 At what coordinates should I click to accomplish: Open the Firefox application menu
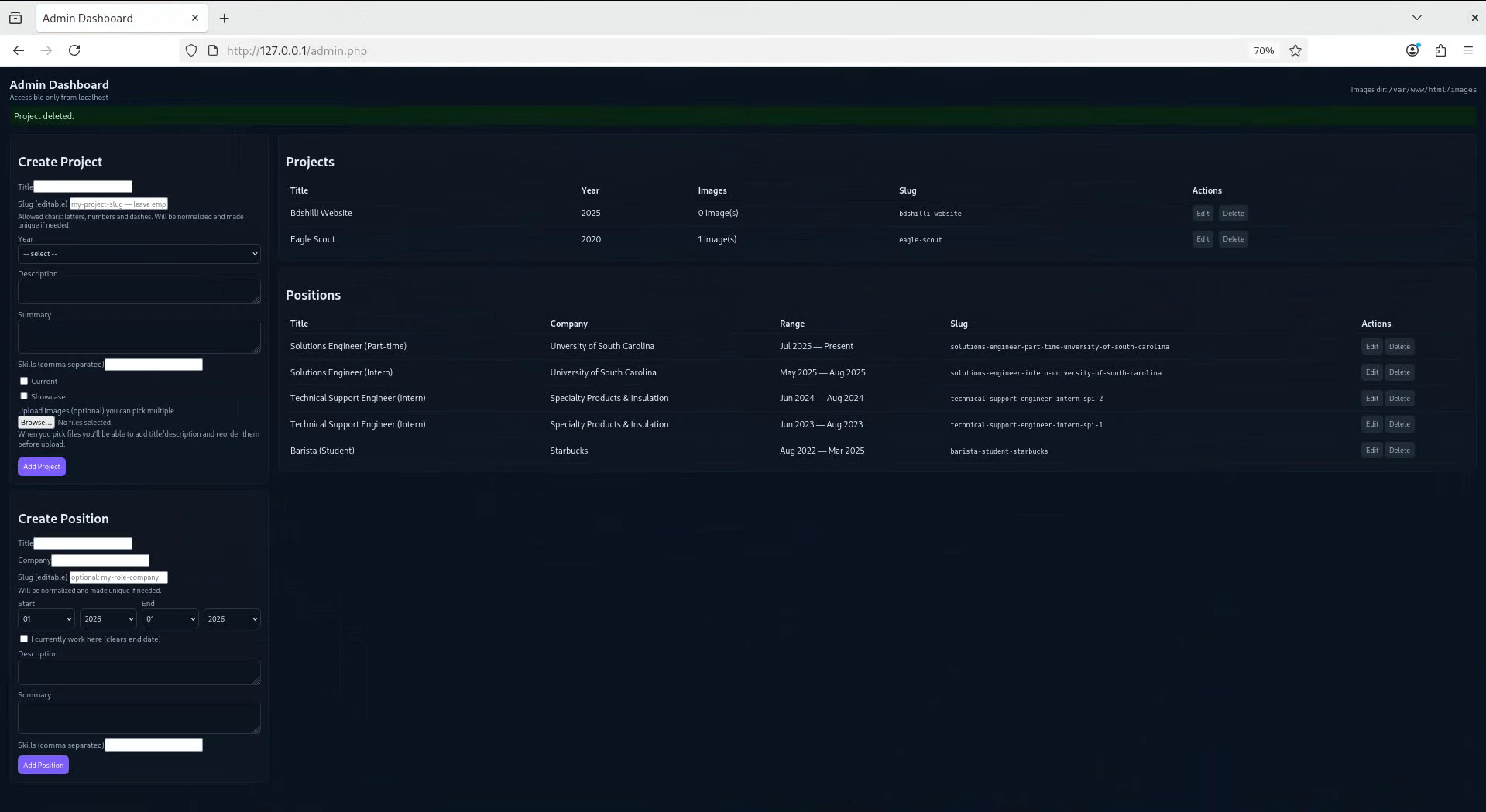tap(1468, 50)
